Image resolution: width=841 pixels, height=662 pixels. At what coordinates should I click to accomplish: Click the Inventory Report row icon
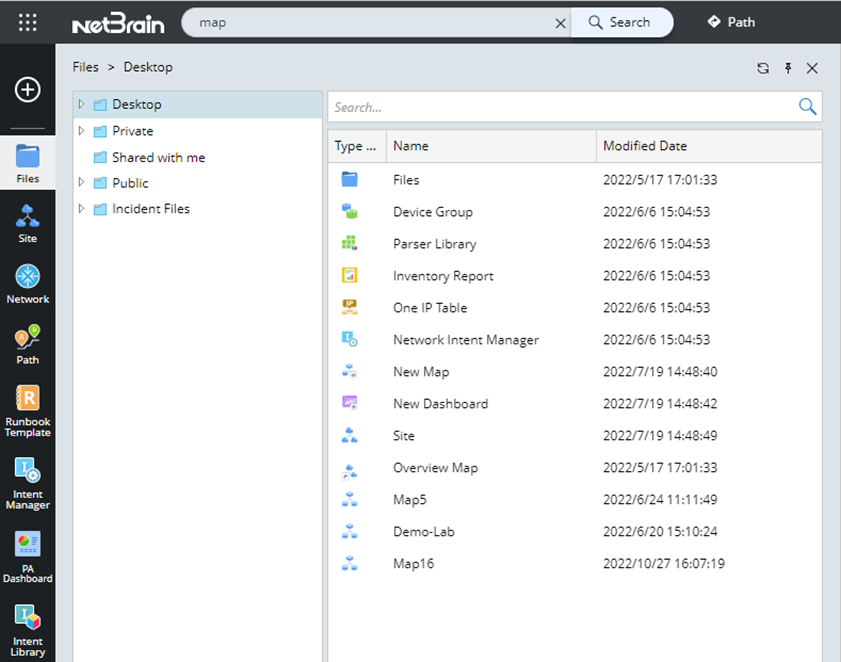[350, 275]
